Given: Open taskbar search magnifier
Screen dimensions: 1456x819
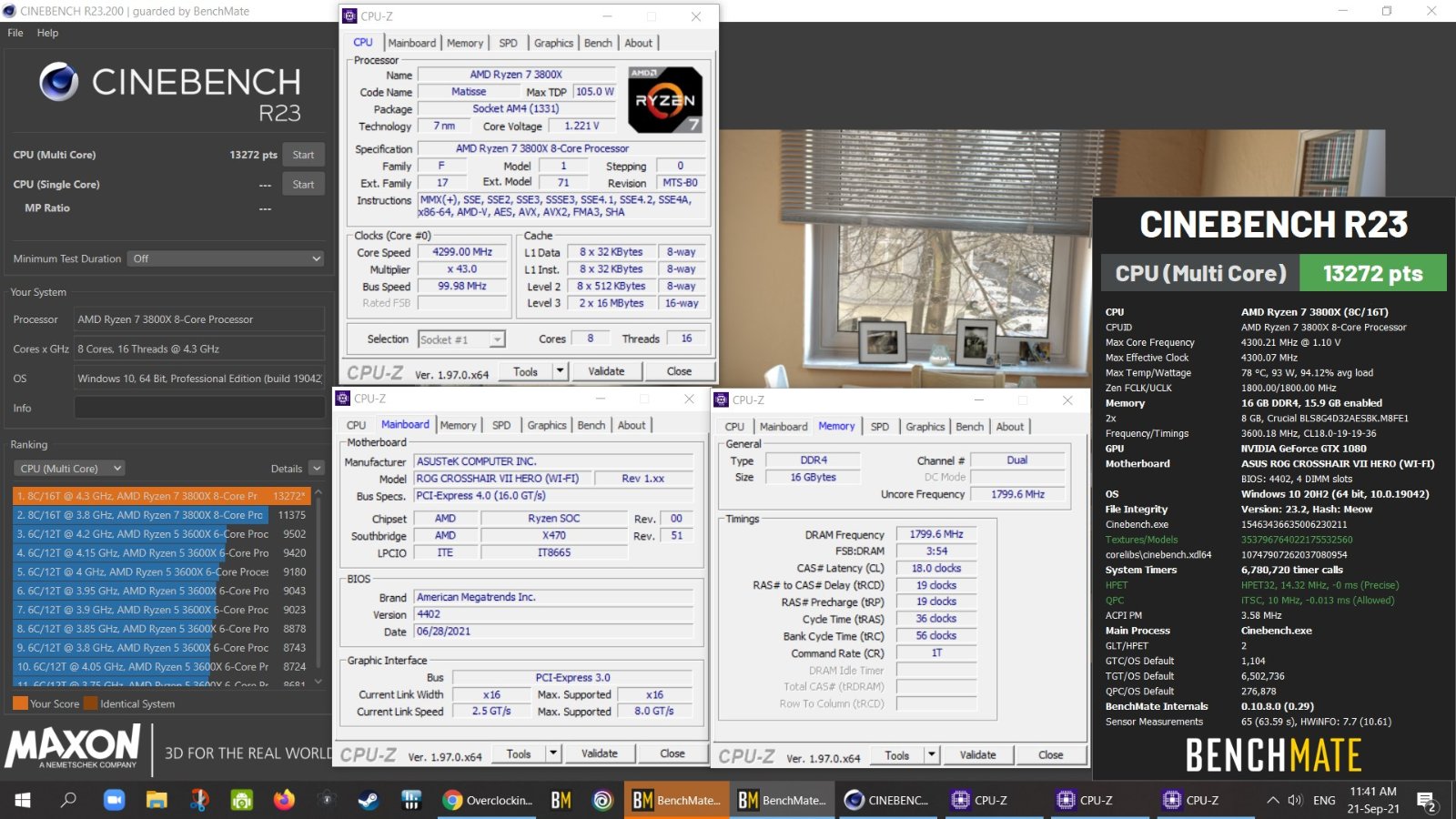Looking at the screenshot, I should [68, 800].
